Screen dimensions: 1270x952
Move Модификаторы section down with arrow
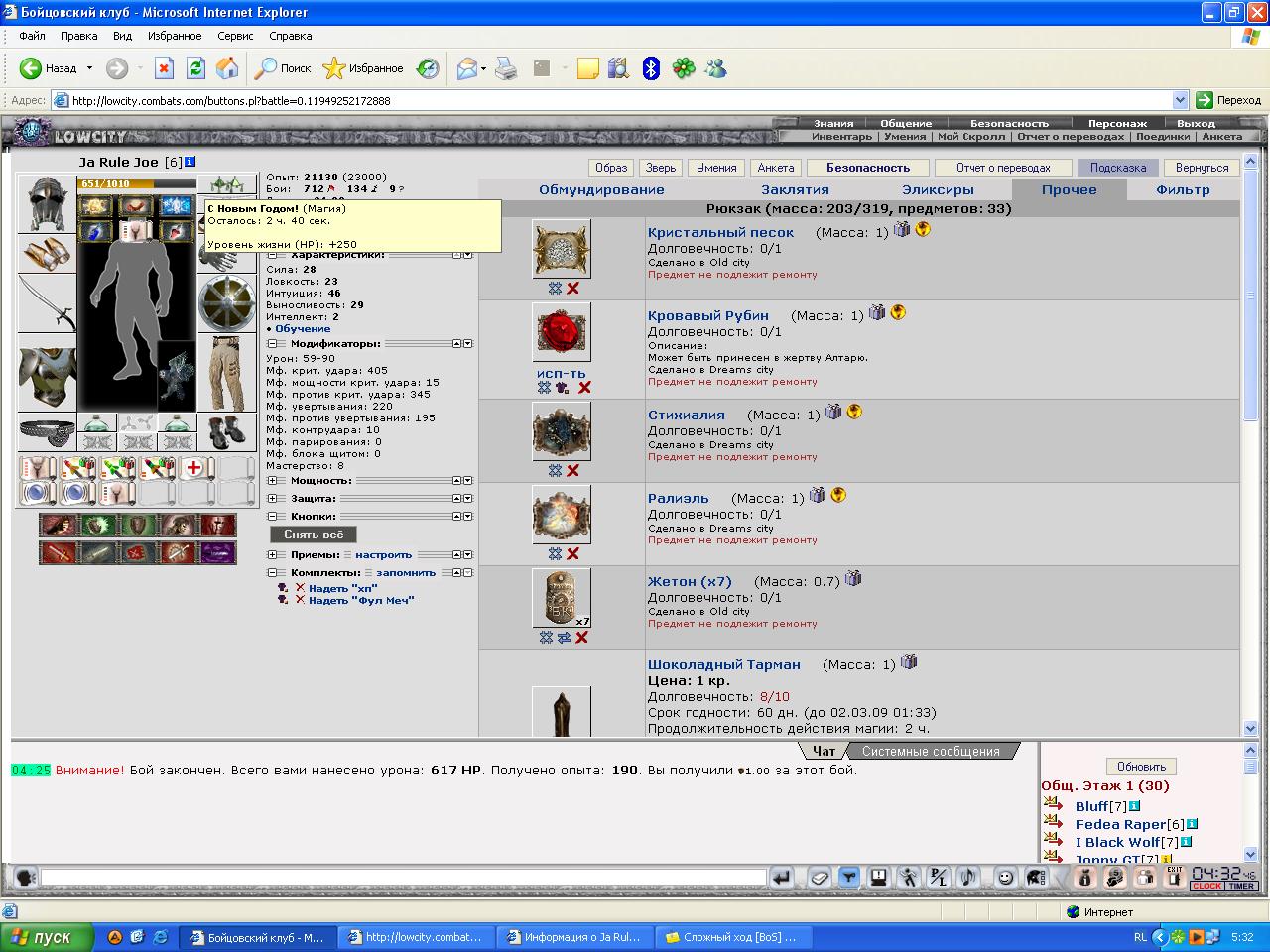coord(468,344)
